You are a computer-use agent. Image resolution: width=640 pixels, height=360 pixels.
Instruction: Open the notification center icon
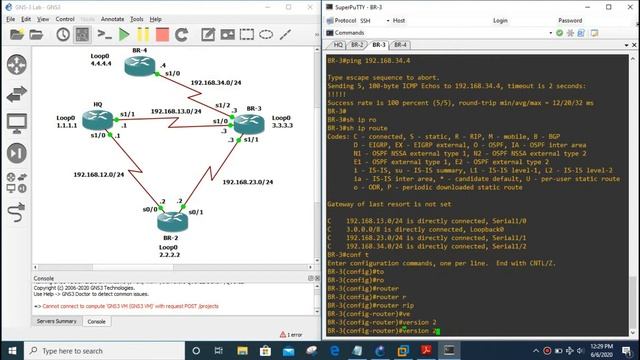627,351
